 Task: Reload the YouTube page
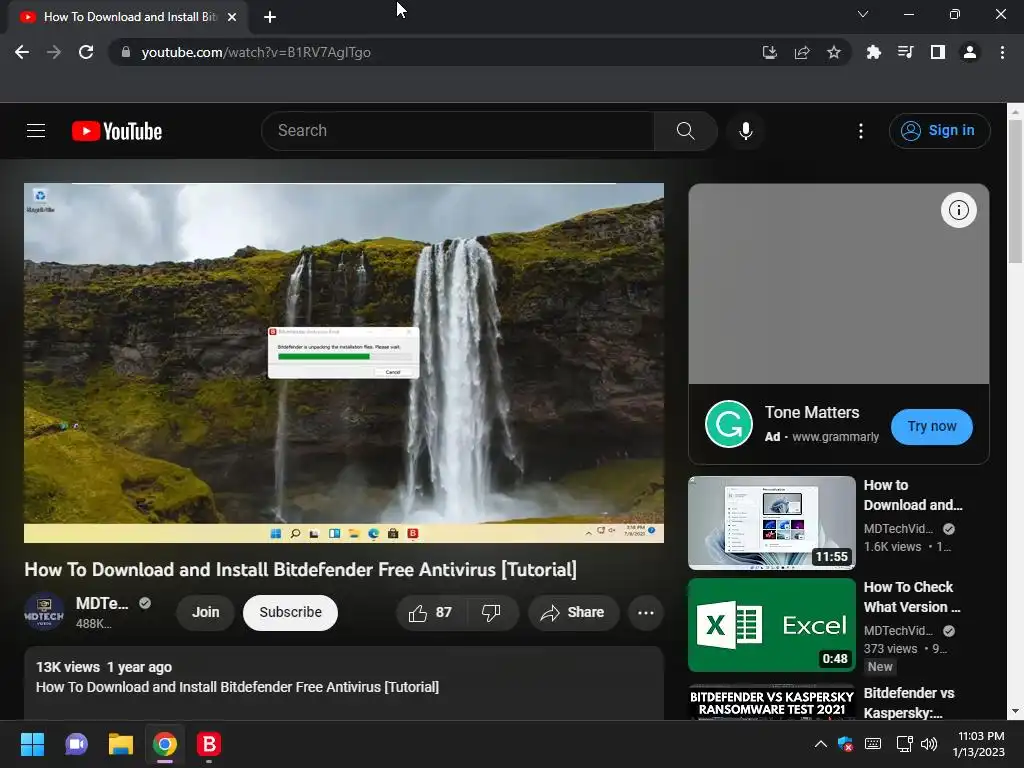point(86,52)
